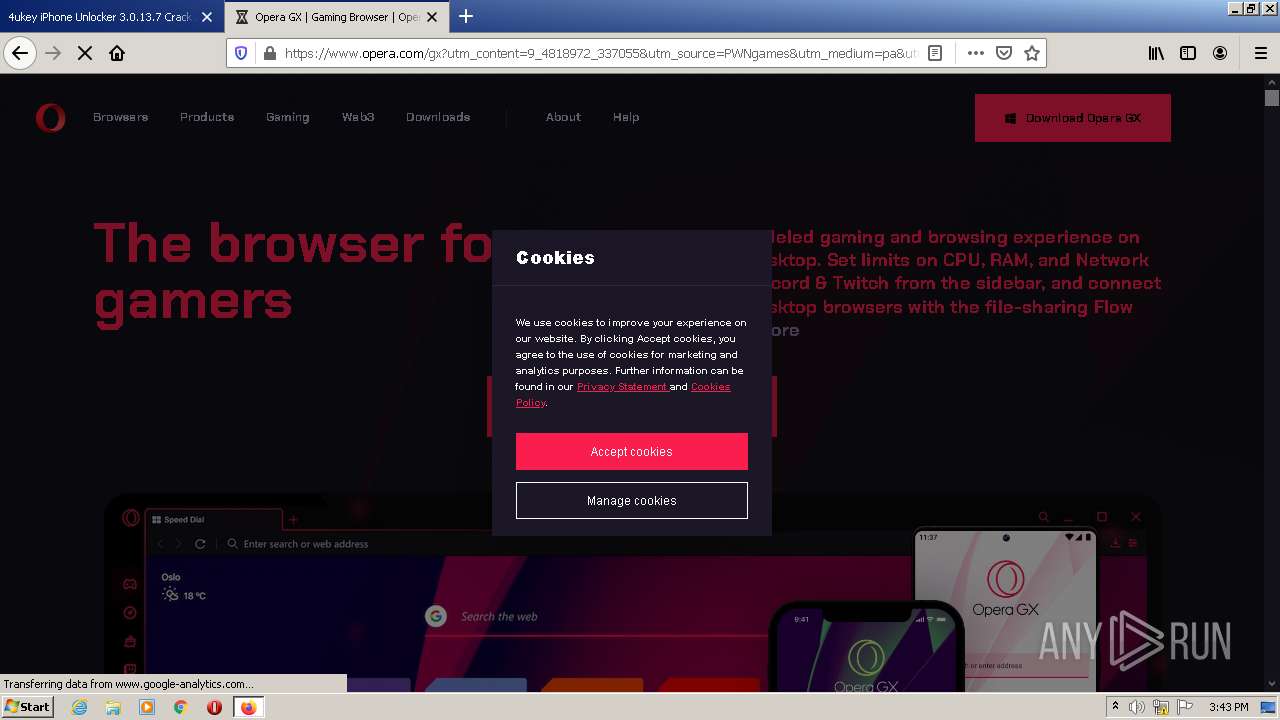The width and height of the screenshot is (1280, 720).
Task: Click Manage cookies button
Action: tap(632, 501)
